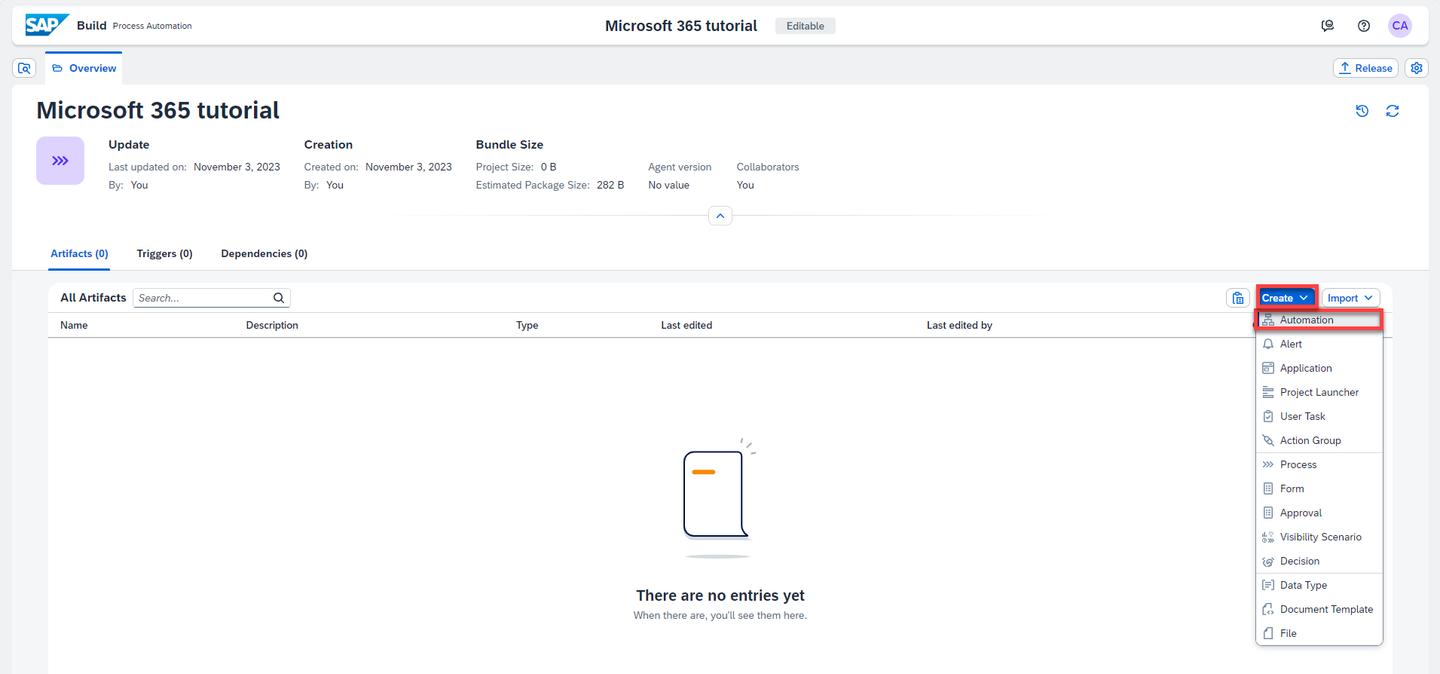Choose Automation from the Create menu

click(1319, 320)
